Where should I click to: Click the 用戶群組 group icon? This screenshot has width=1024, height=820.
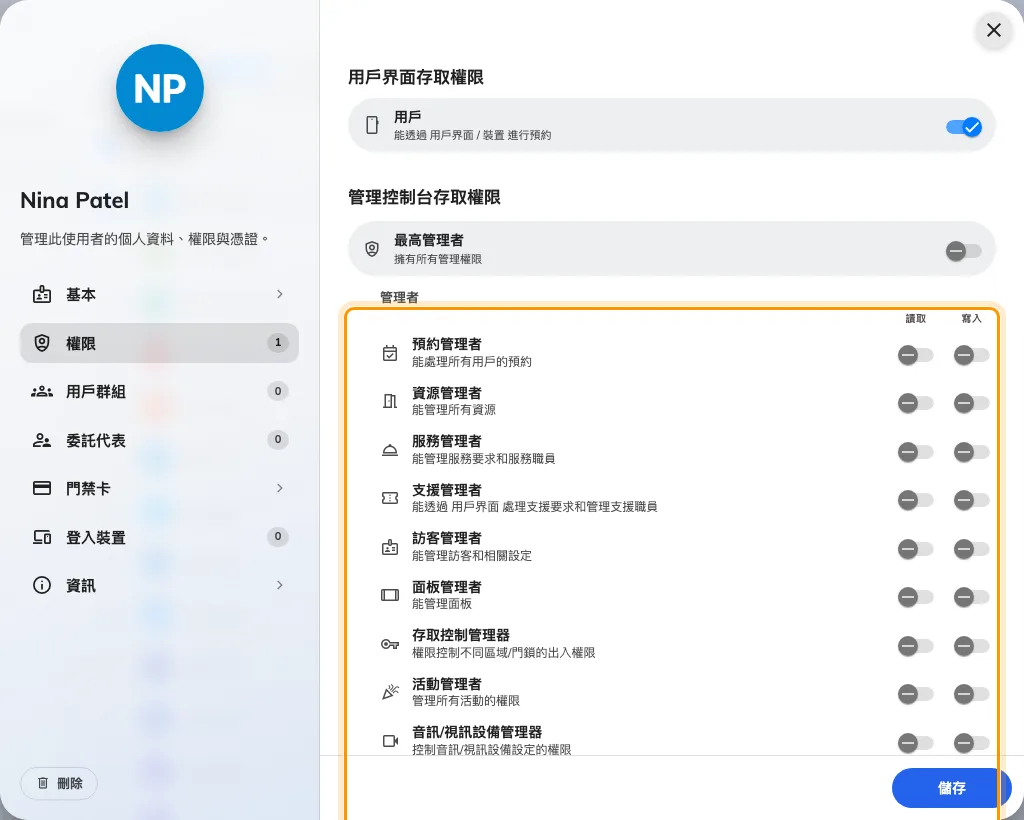42,392
